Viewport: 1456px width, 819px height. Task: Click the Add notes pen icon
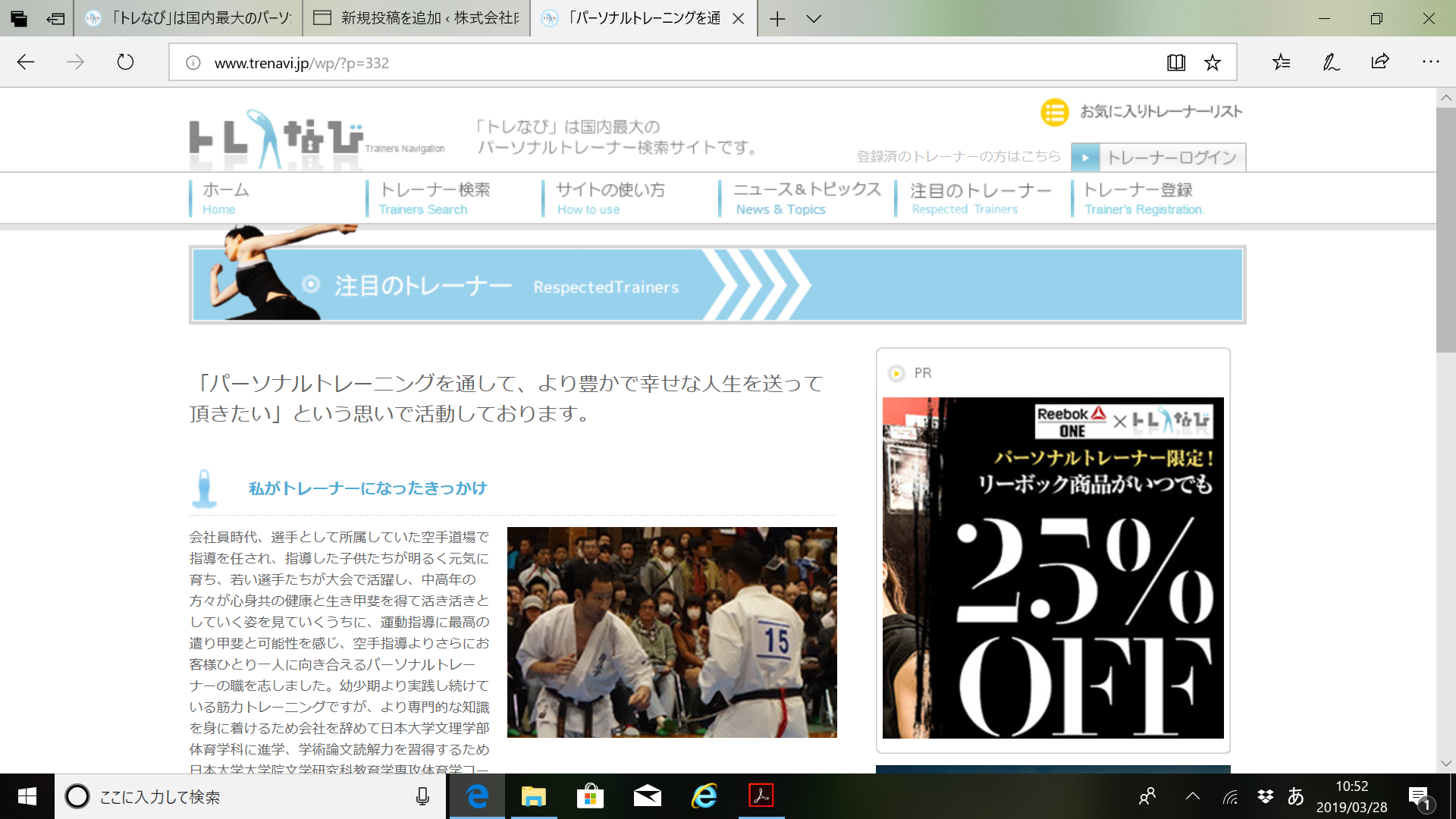pos(1331,62)
